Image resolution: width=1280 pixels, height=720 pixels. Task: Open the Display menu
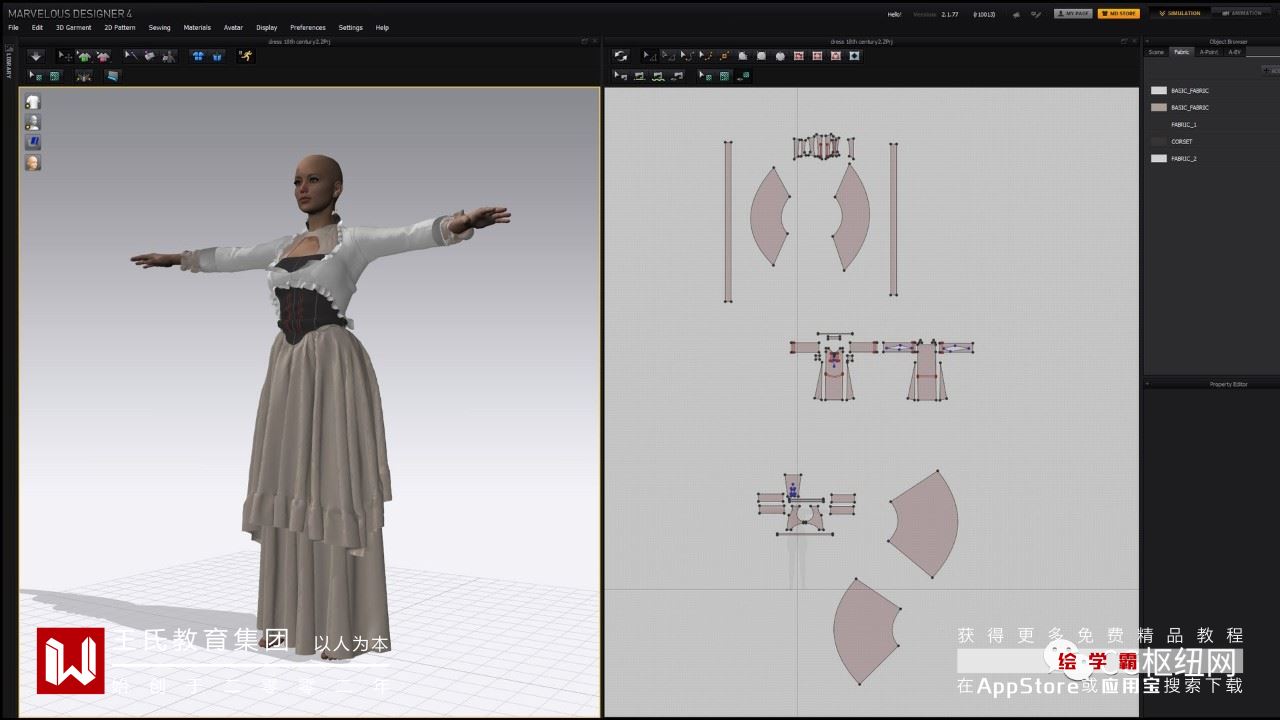267,28
